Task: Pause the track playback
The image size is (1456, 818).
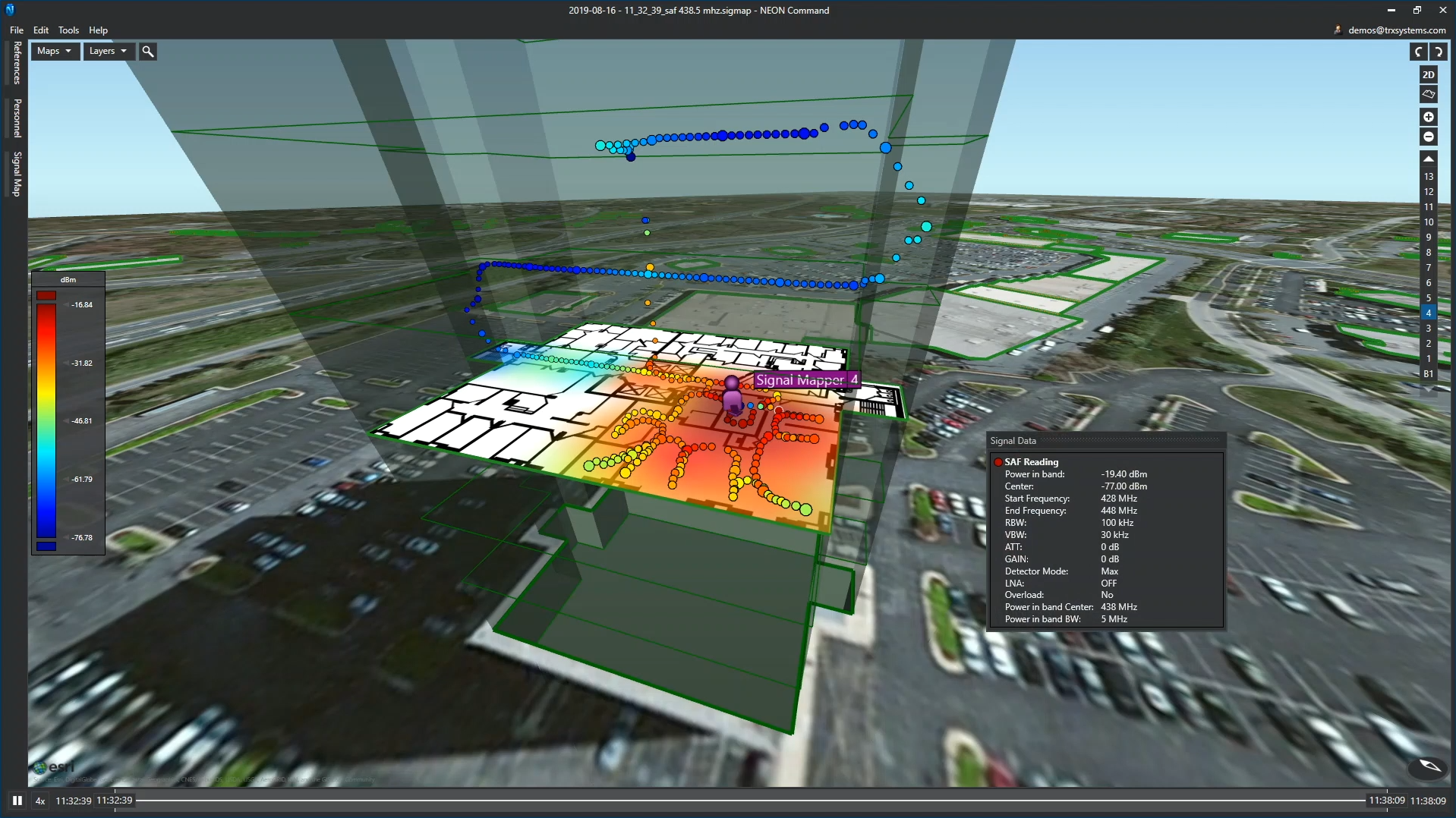Action: click(17, 801)
